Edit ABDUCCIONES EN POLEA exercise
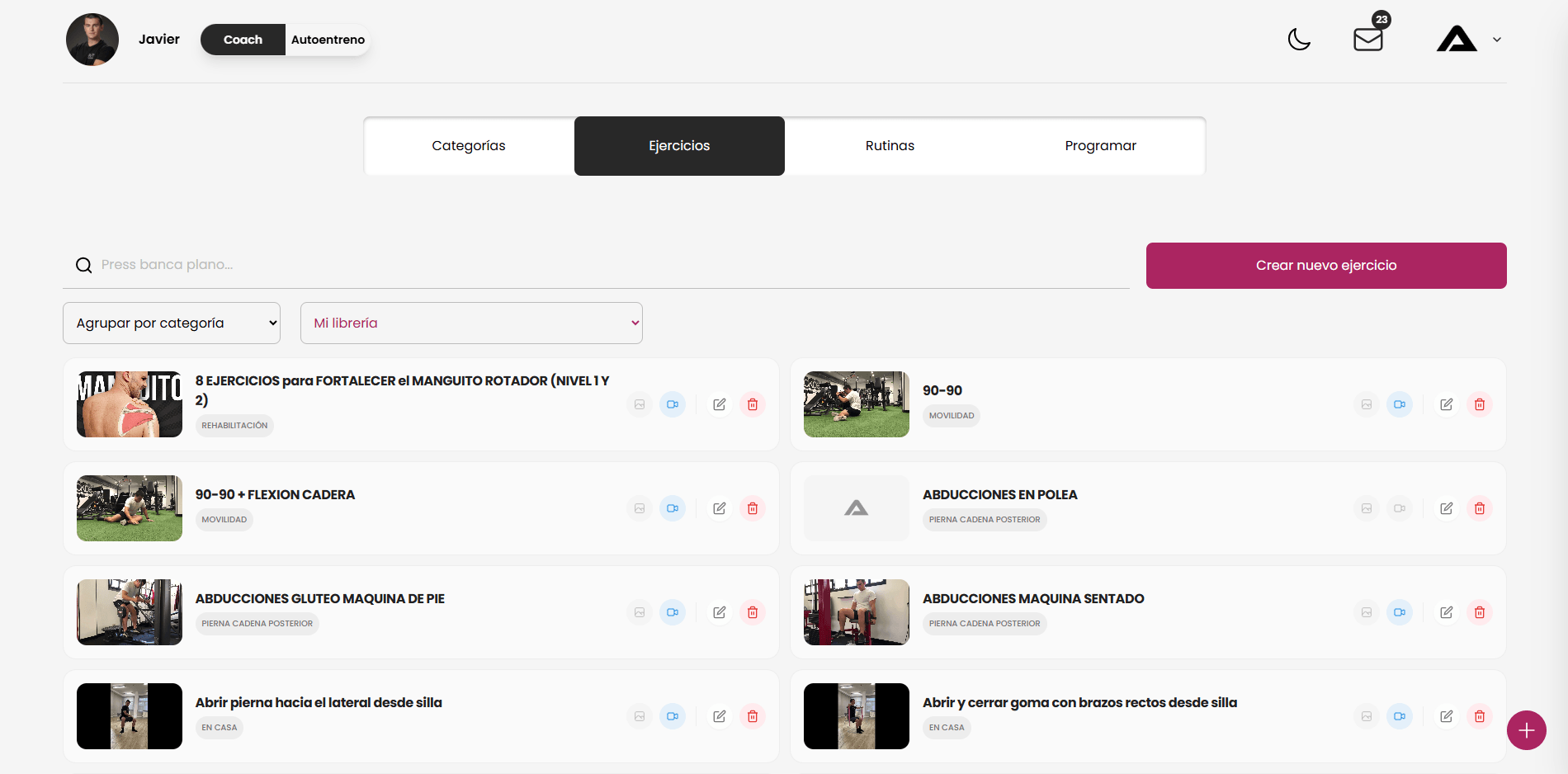Screen dimensions: 1568x774 click(1446, 508)
